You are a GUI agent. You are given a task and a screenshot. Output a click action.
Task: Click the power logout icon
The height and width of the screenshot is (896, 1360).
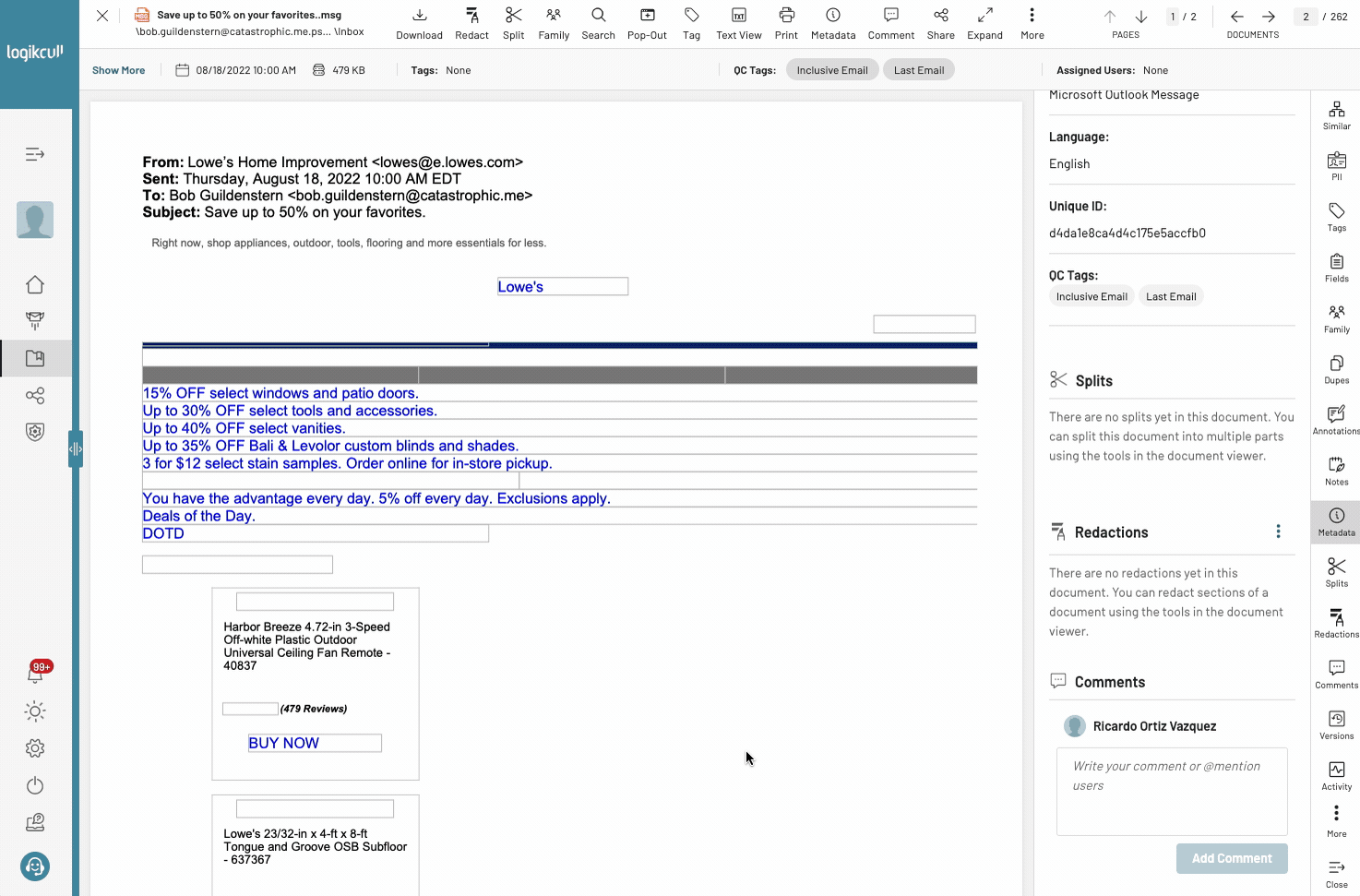[35, 785]
